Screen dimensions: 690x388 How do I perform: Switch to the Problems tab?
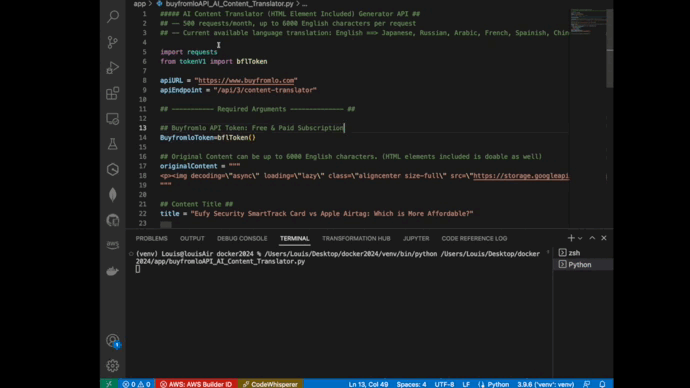(x=151, y=238)
